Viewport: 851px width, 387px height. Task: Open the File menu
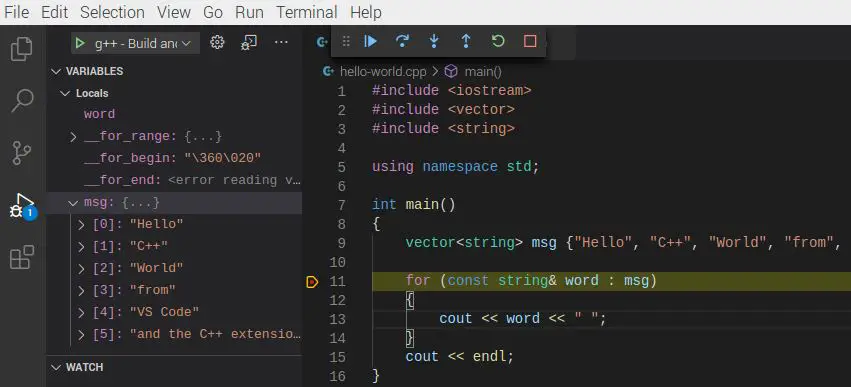click(16, 12)
